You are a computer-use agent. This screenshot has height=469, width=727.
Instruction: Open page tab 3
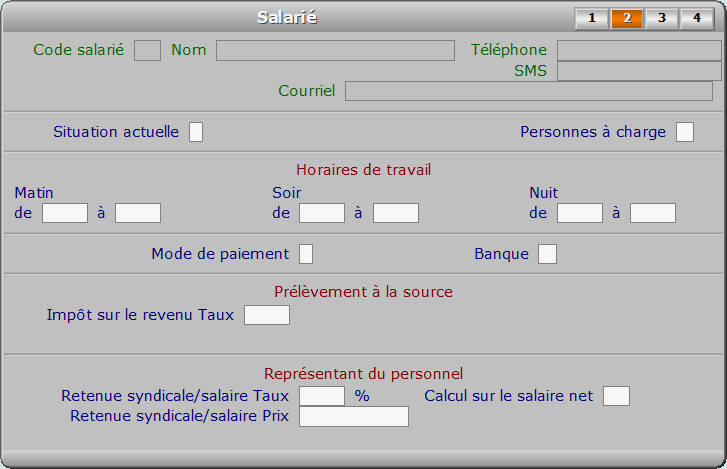click(x=662, y=19)
